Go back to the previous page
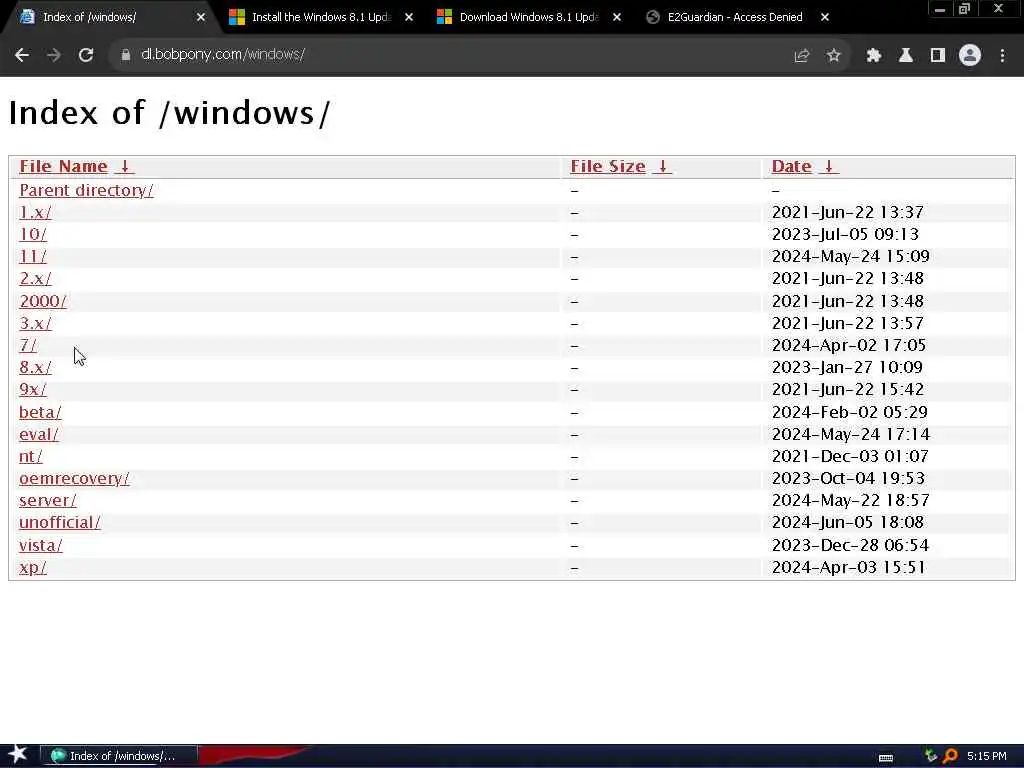This screenshot has height=768, width=1024. pos(22,55)
